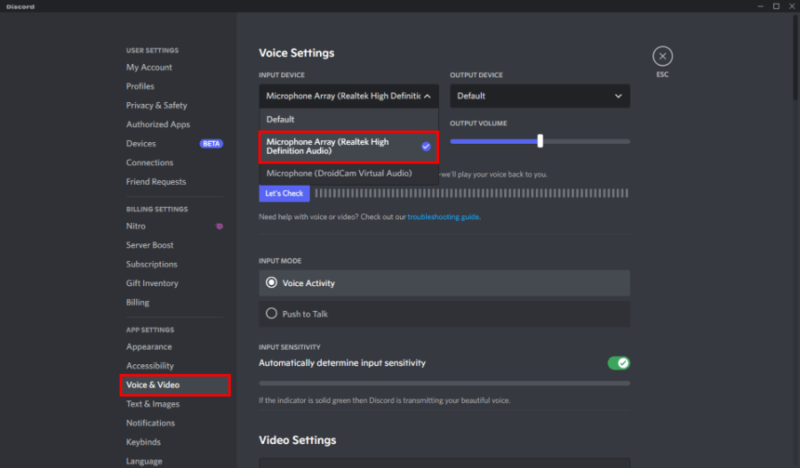Image resolution: width=800 pixels, height=468 pixels.
Task: Open the Output Device dropdown
Action: tap(540, 96)
